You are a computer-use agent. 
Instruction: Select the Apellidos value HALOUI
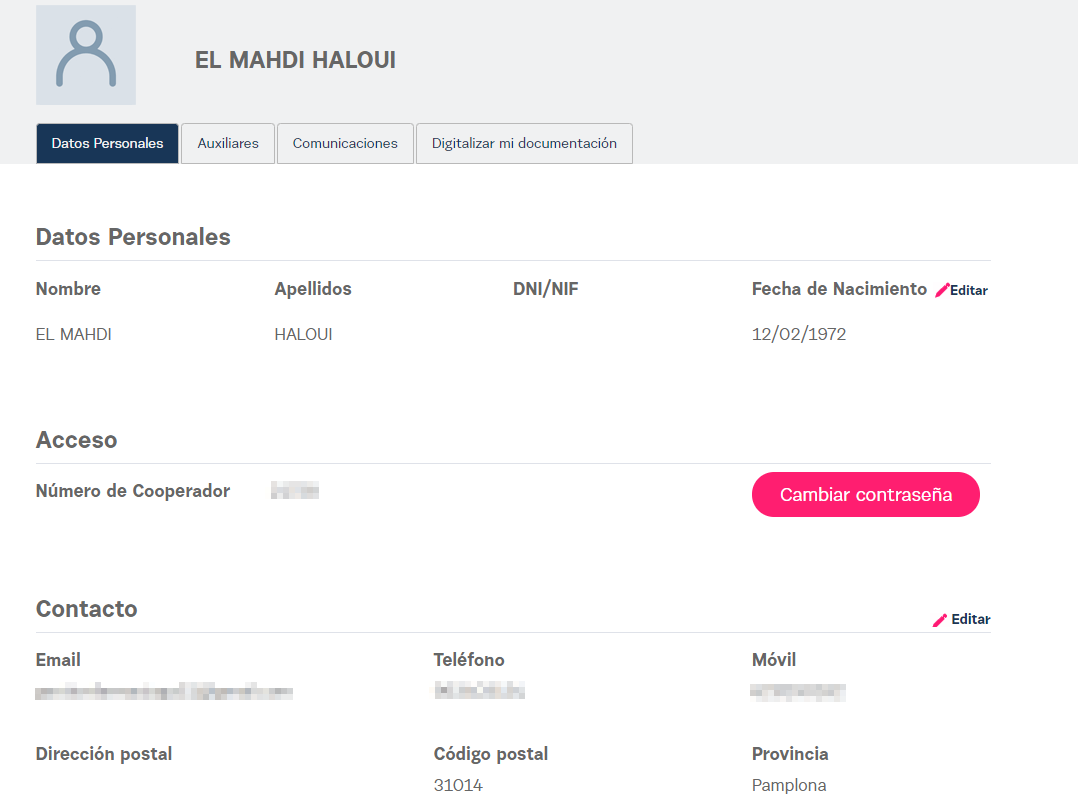(x=303, y=335)
